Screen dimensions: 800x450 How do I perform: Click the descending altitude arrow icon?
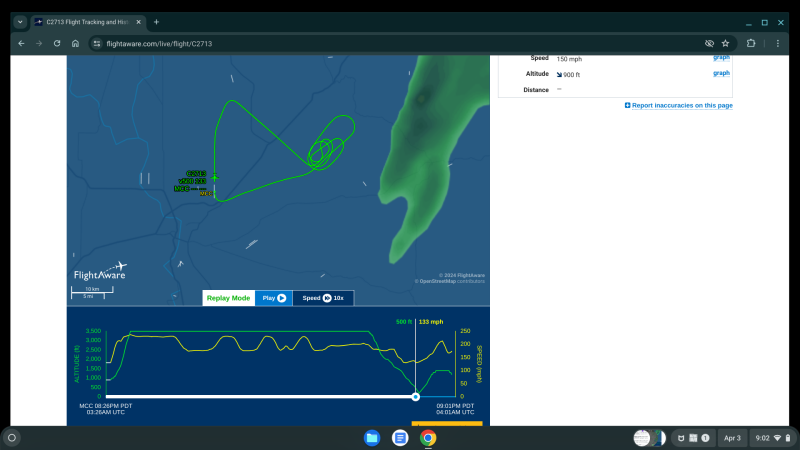point(559,74)
